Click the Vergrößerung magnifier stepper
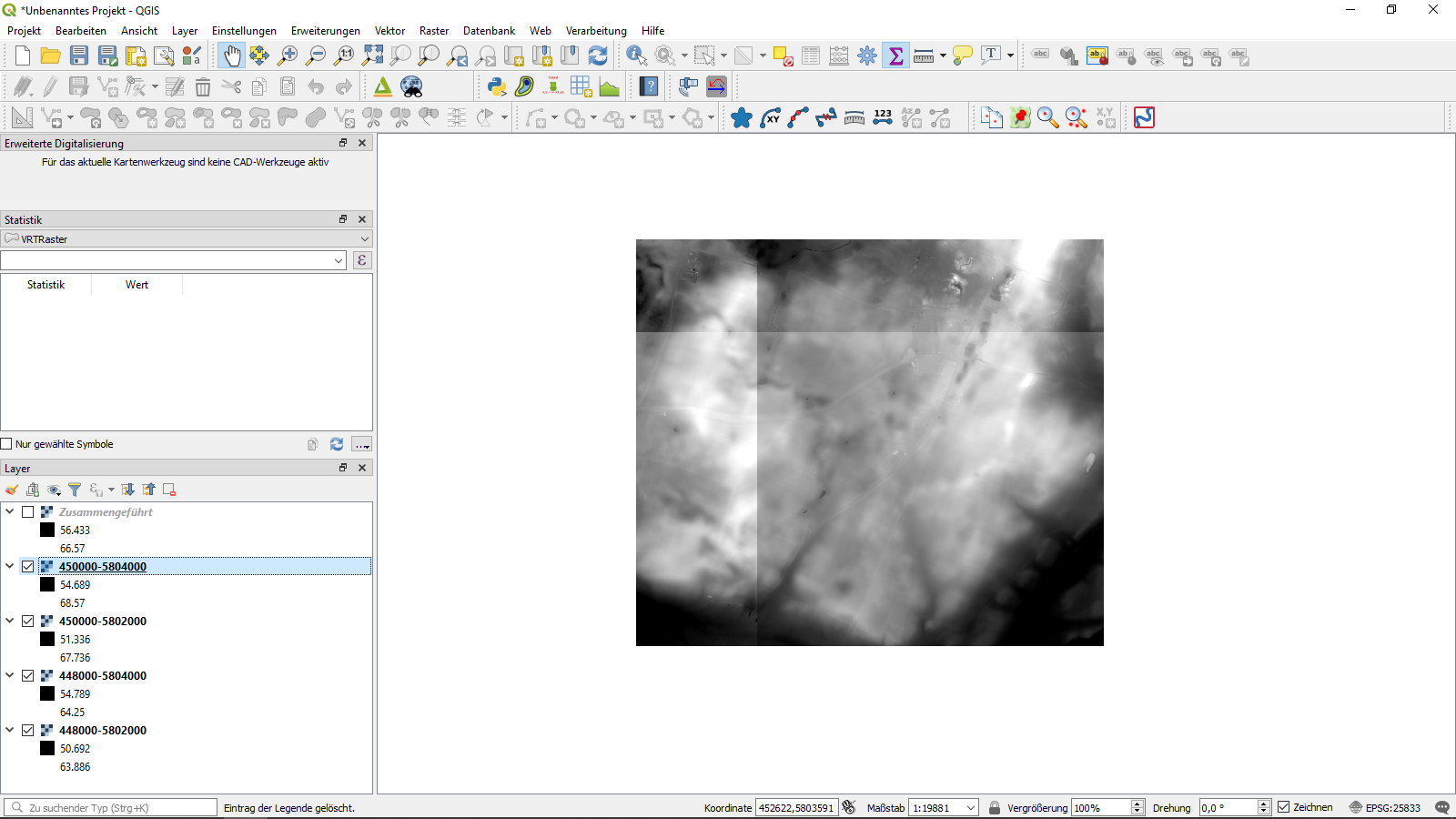 1137,808
